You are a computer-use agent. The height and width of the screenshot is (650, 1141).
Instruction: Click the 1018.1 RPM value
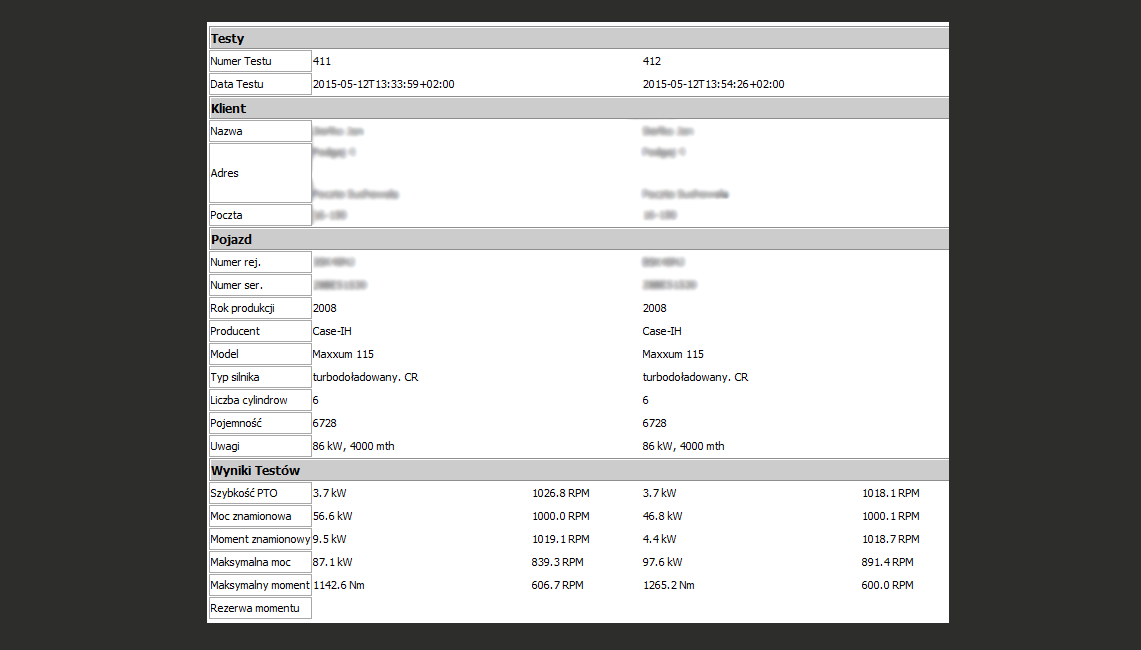point(891,494)
